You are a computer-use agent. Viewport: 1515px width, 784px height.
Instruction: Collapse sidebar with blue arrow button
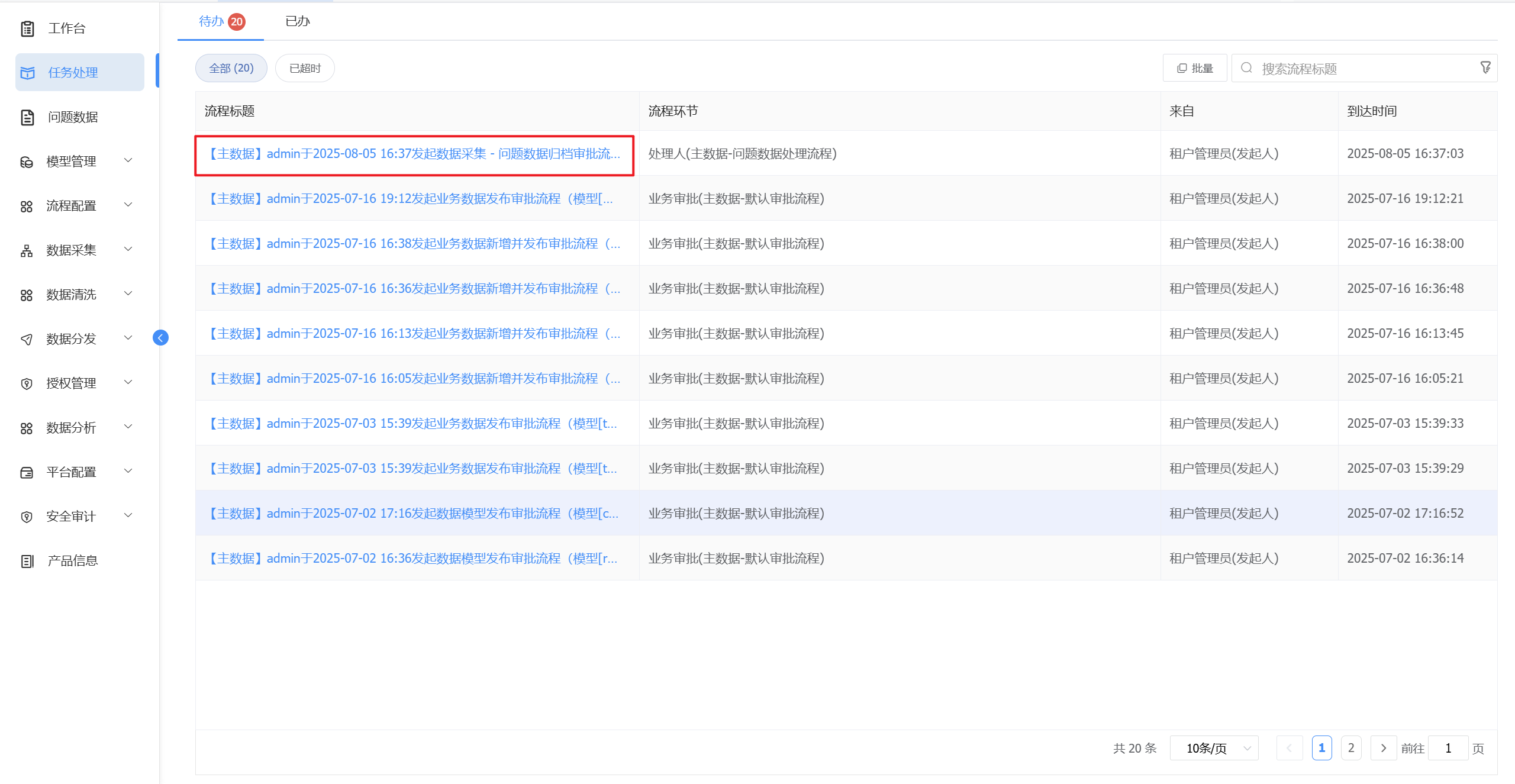point(160,338)
